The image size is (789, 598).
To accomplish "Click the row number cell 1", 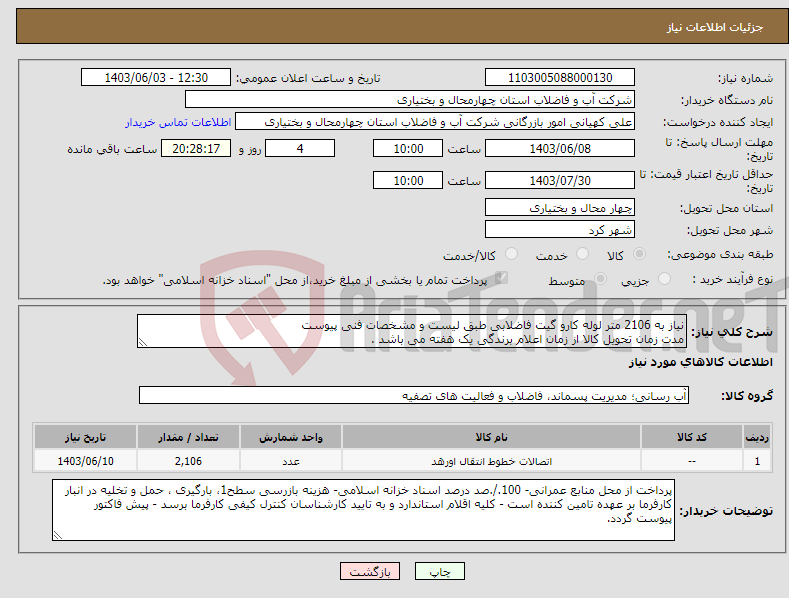I will click(x=757, y=461).
